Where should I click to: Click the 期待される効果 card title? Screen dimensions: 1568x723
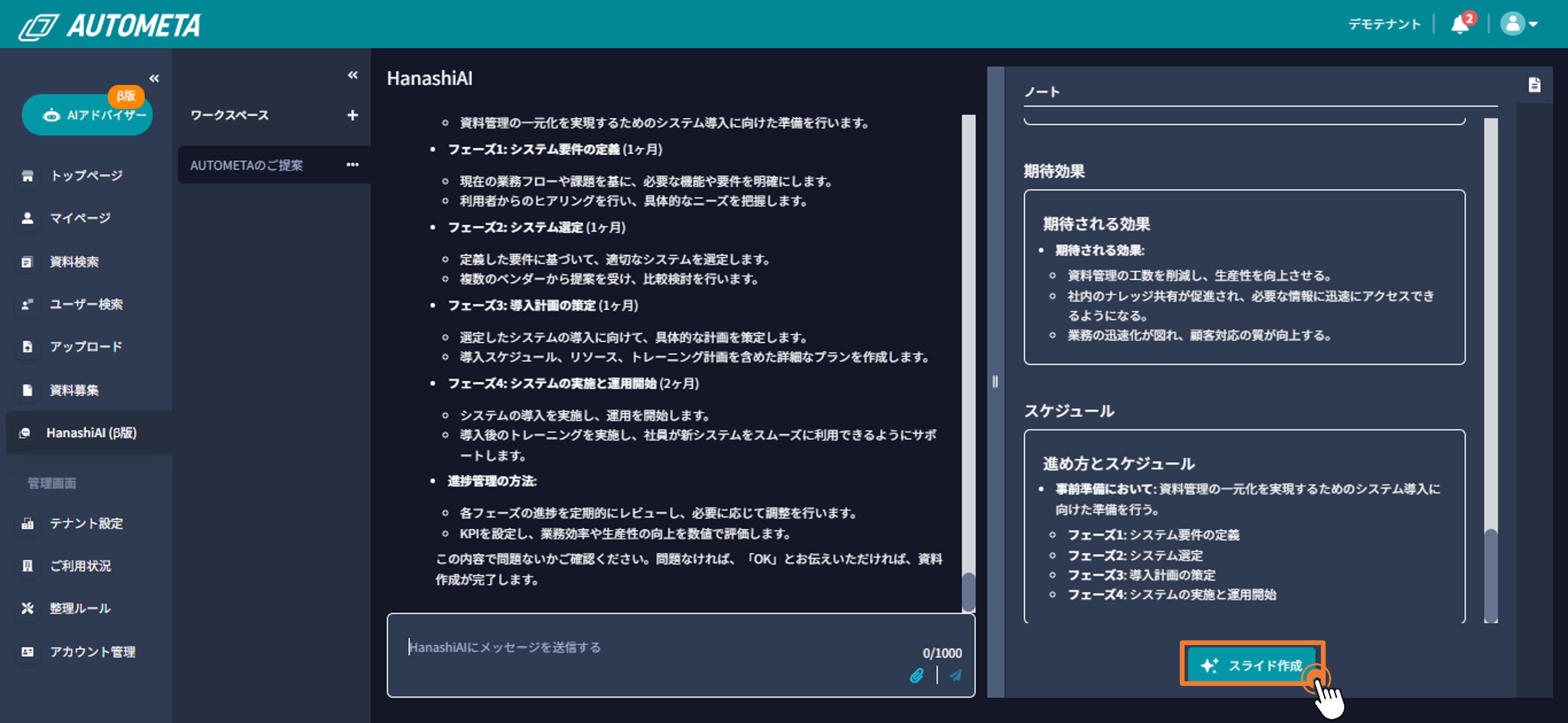point(1097,224)
